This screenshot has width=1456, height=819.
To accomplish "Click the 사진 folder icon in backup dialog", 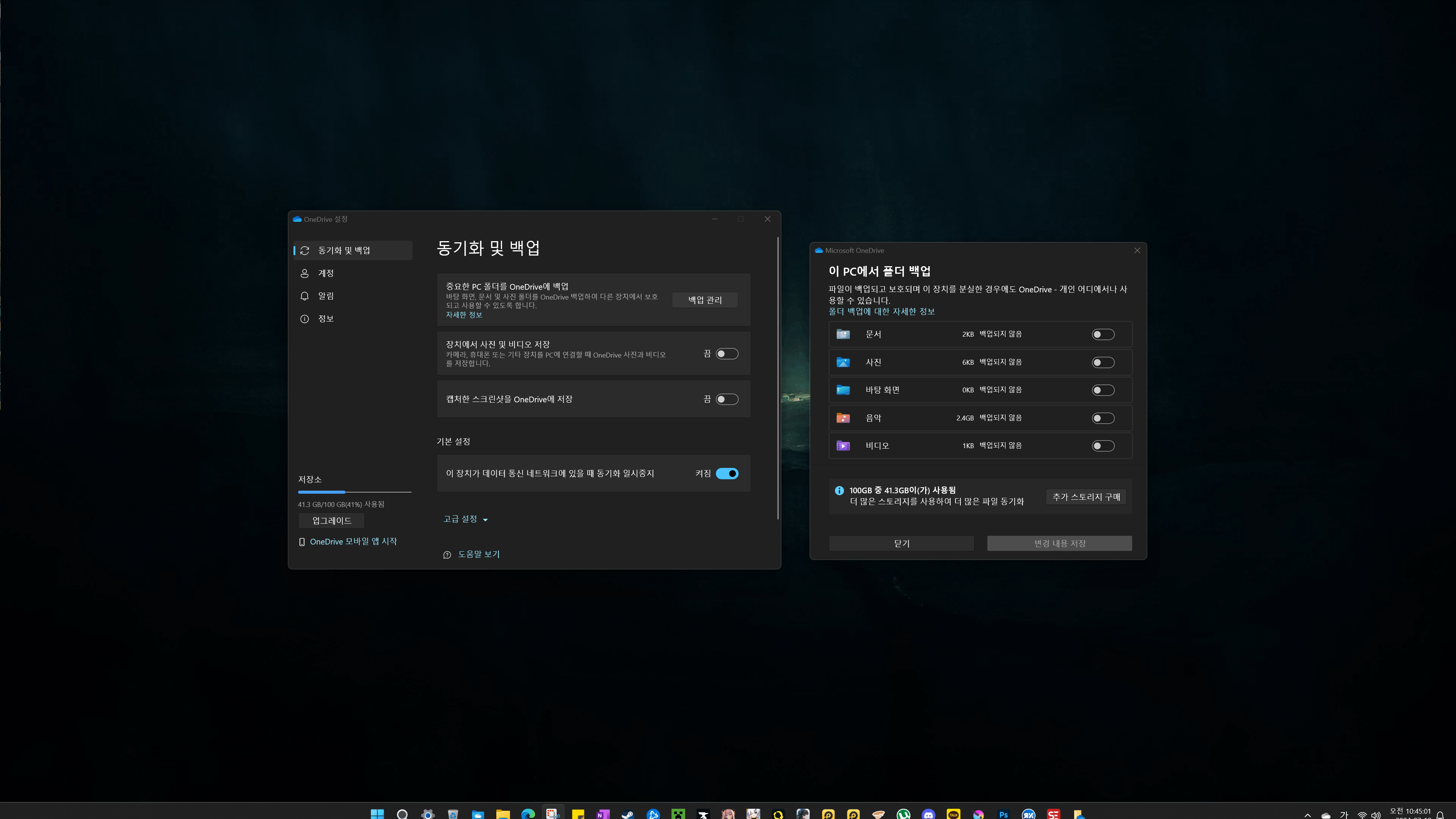I will click(843, 362).
